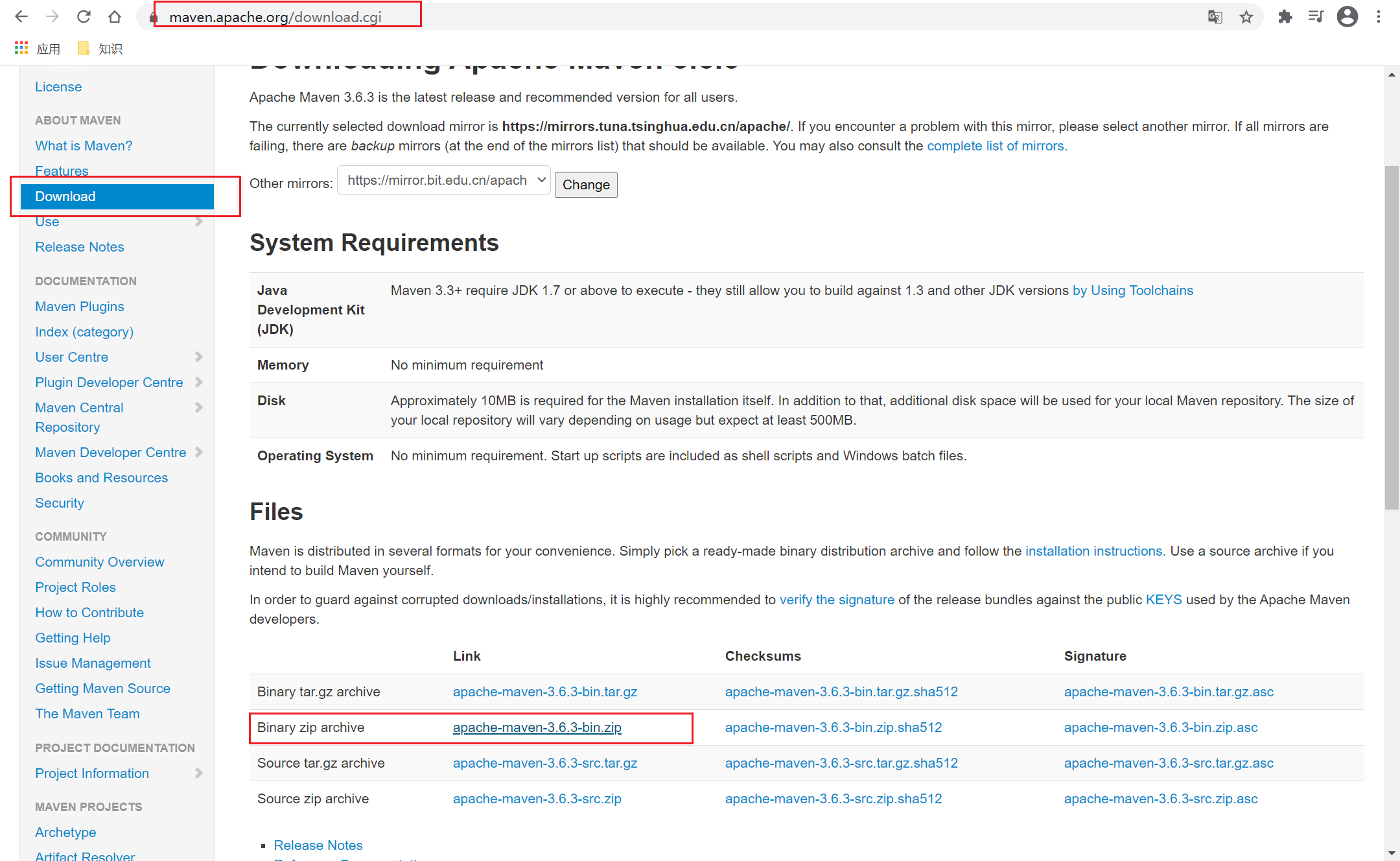Expand the Plugin Developer Centre arrow
The height and width of the screenshot is (861, 1400).
199,382
